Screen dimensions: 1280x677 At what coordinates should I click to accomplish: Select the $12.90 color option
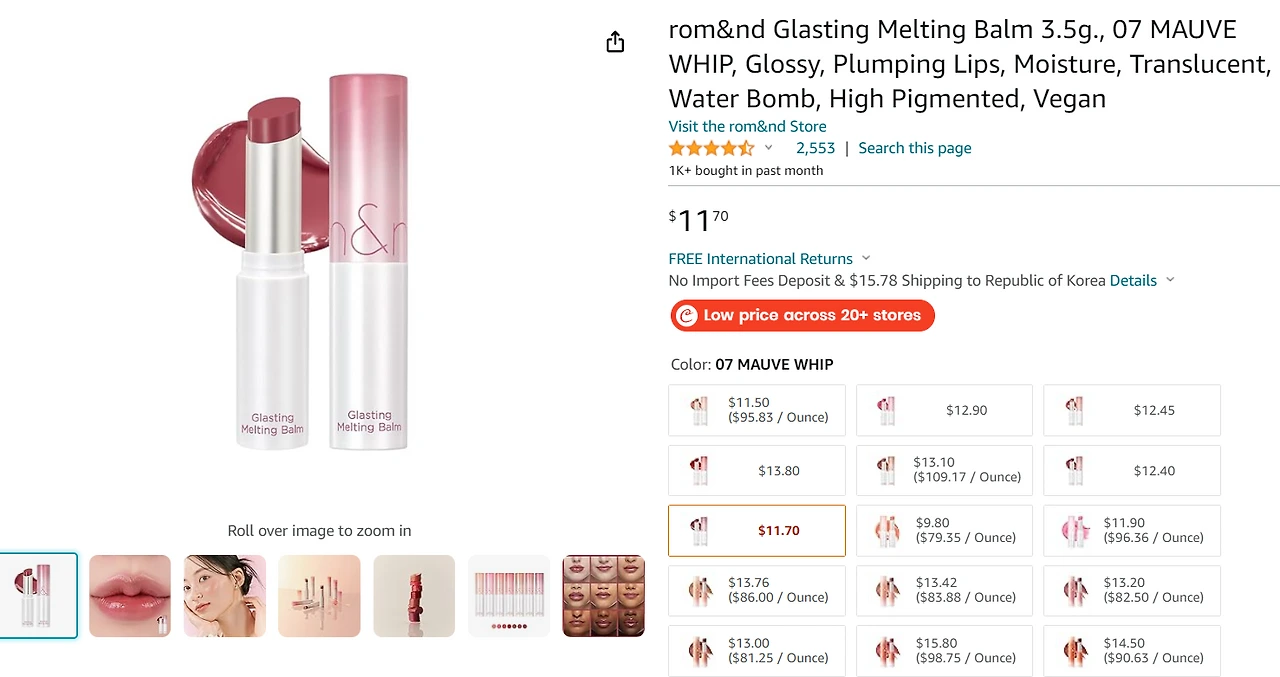(944, 410)
